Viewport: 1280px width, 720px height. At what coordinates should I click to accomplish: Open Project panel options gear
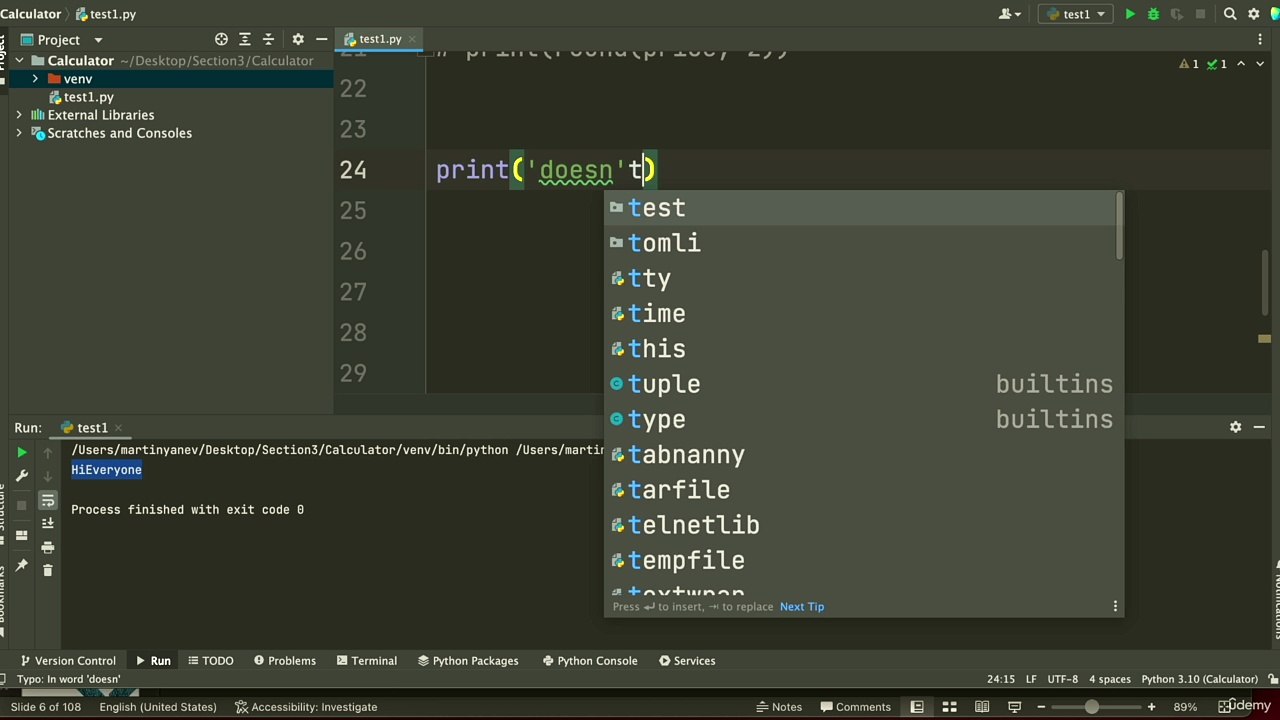(x=298, y=39)
